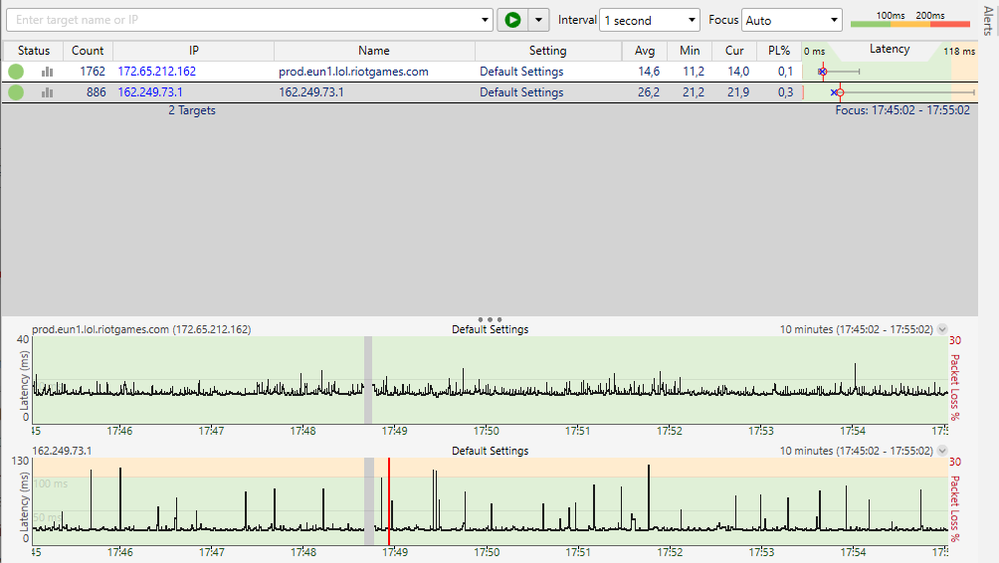The height and width of the screenshot is (563, 999).
Task: Toggle graph icon for prod.eun1.lol.riotgames.com row
Action: (47, 72)
